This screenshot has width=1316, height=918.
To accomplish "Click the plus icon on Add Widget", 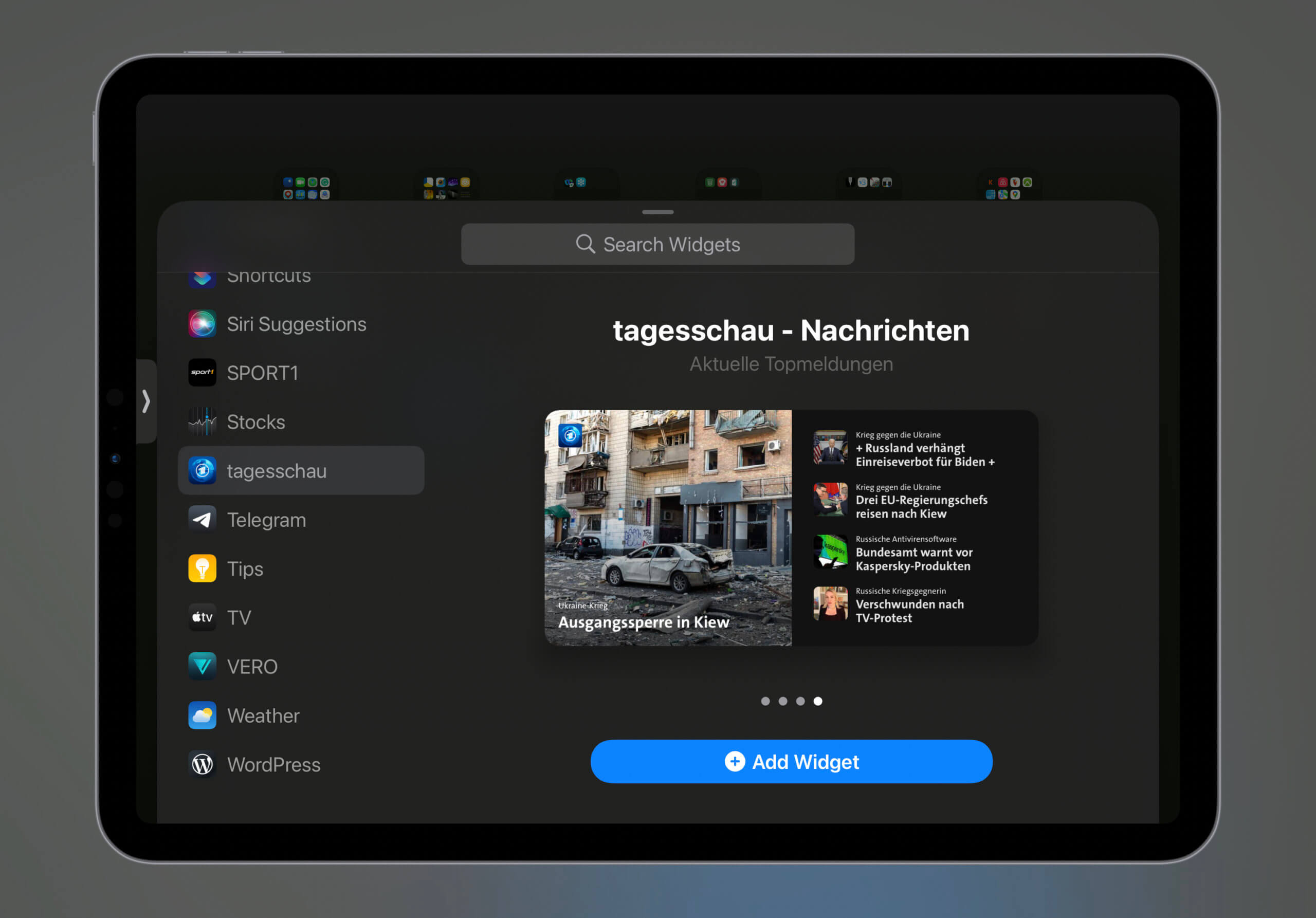I will 735,762.
